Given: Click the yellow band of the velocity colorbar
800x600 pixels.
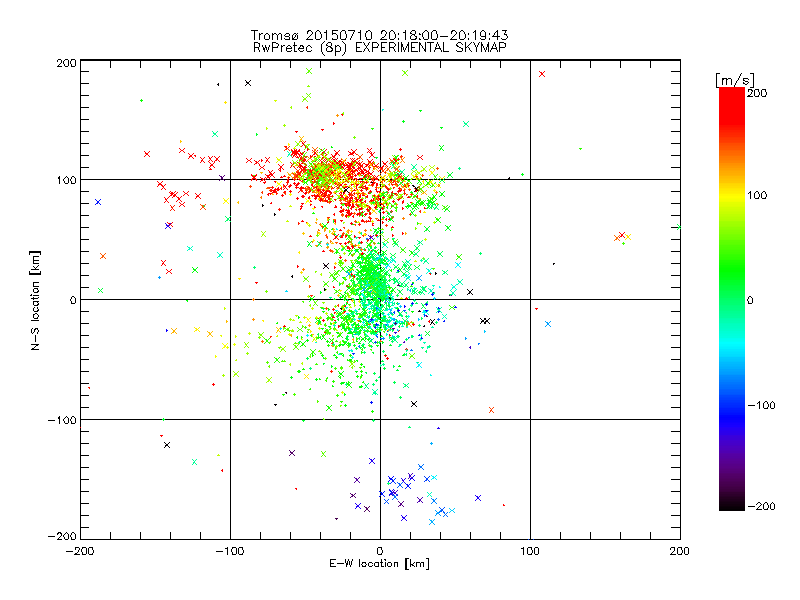Looking at the screenshot, I should [732, 196].
